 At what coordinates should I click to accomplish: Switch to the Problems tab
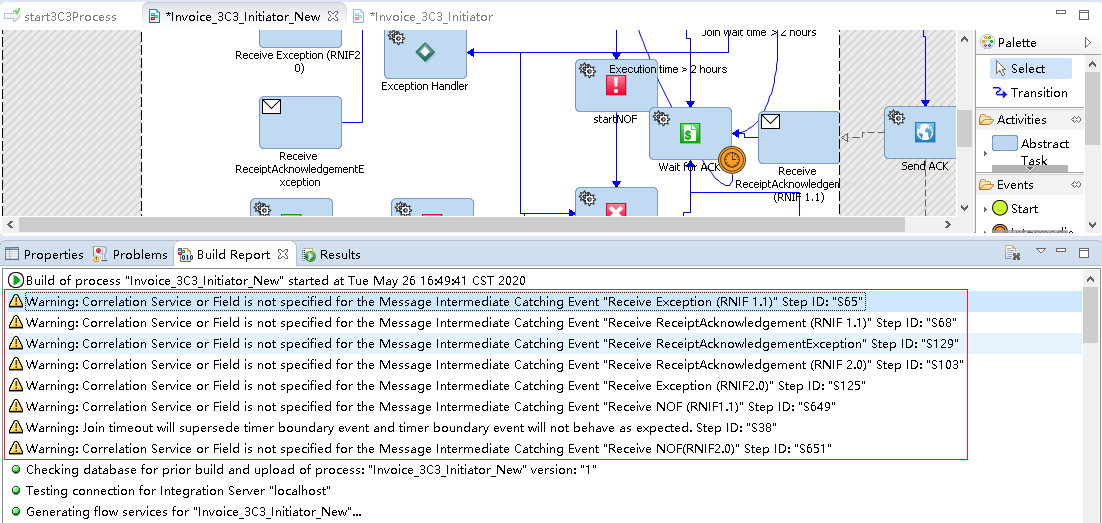pyautogui.click(x=131, y=254)
